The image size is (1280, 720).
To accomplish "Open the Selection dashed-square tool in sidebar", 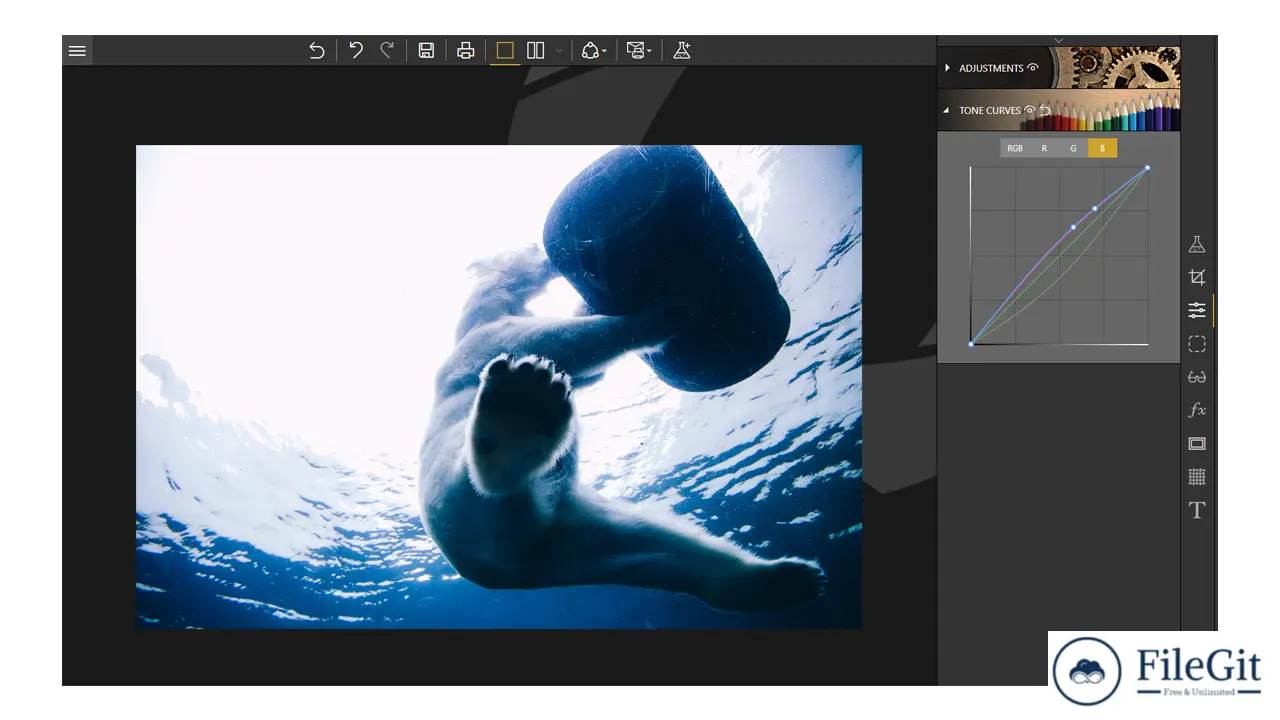I will [1197, 344].
